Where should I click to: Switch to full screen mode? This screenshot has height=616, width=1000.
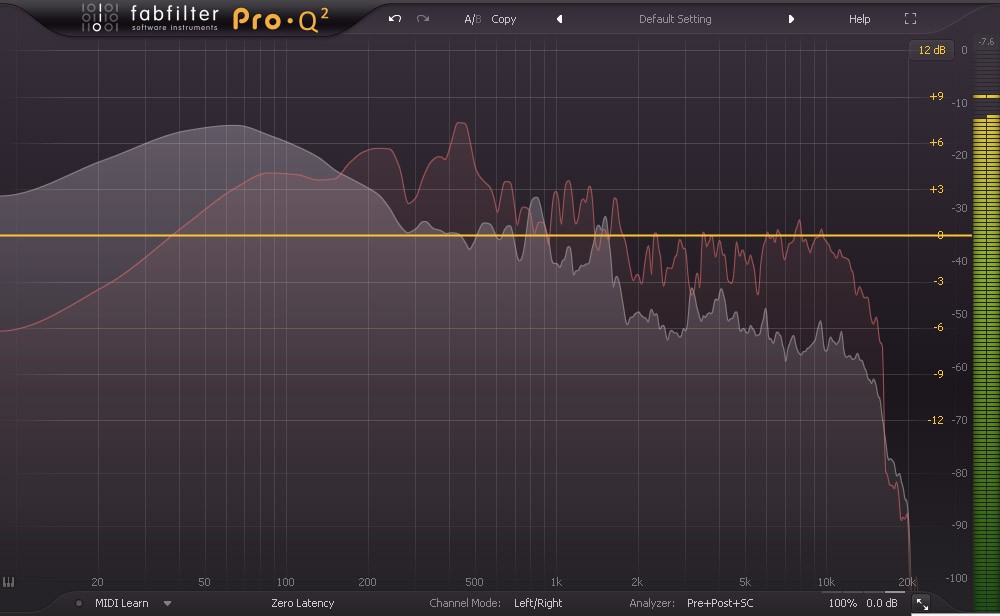910,19
